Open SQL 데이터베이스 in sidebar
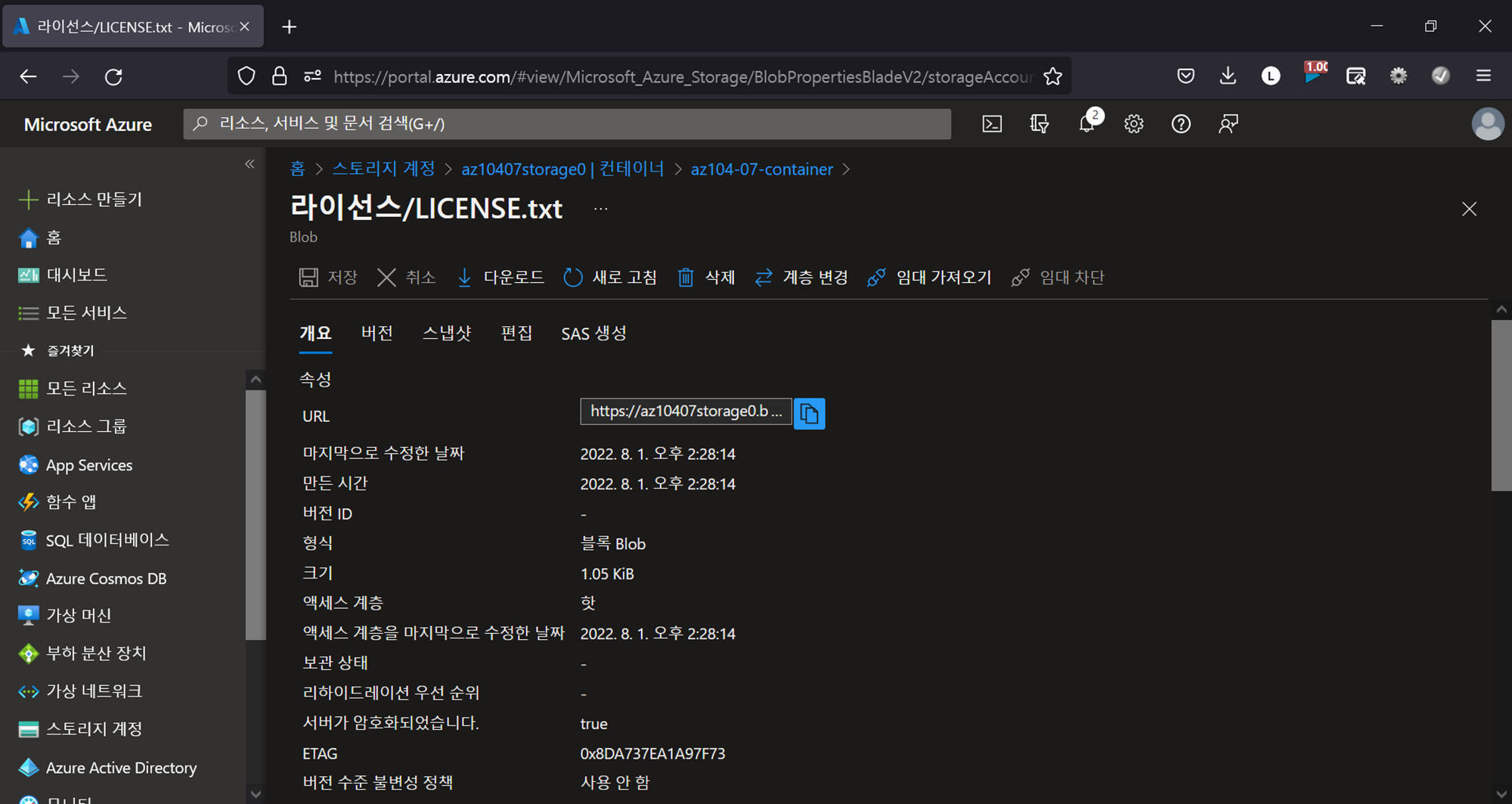This screenshot has height=804, width=1512. pos(93,540)
